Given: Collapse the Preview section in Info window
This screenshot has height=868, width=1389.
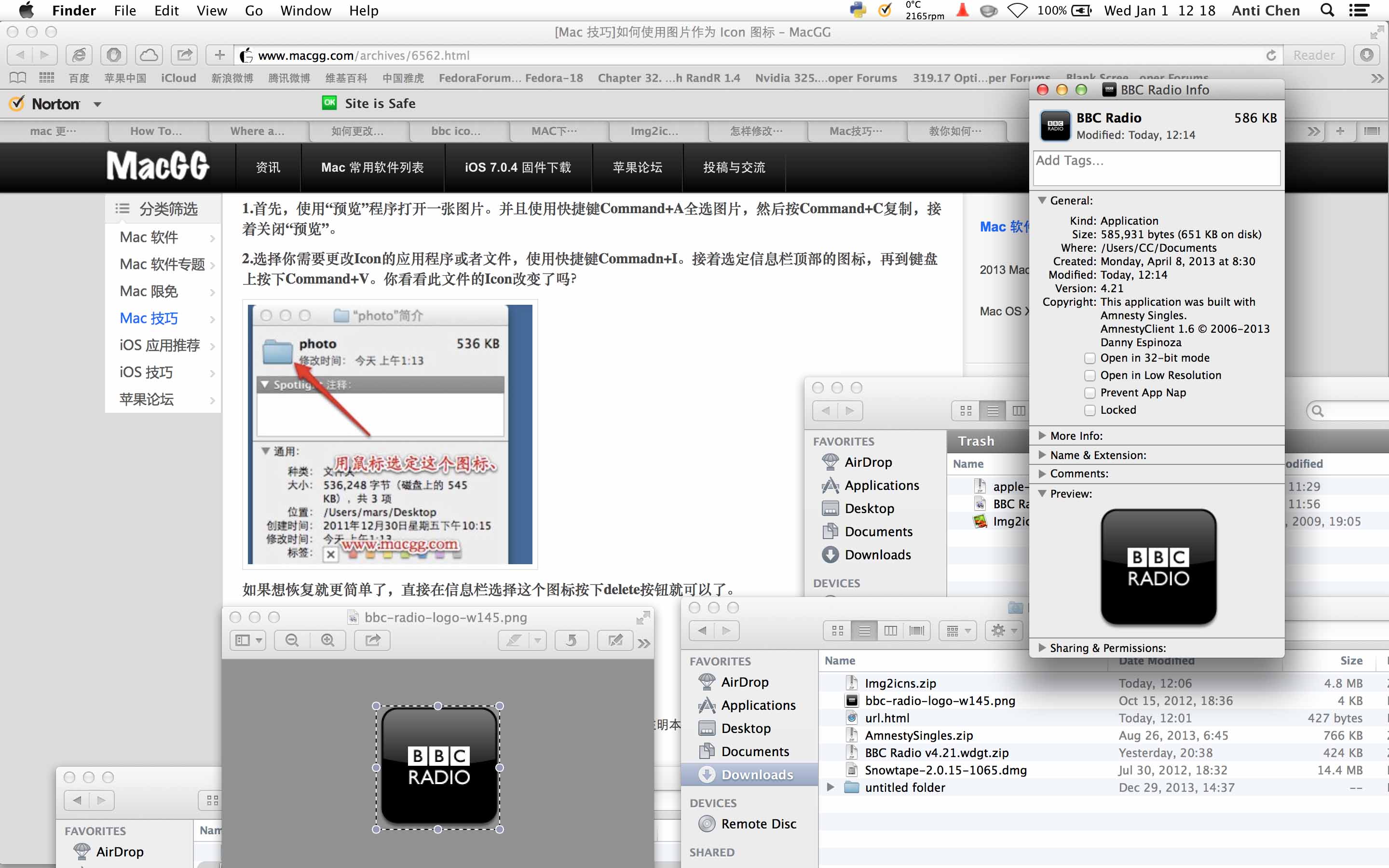Looking at the screenshot, I should click(x=1042, y=494).
